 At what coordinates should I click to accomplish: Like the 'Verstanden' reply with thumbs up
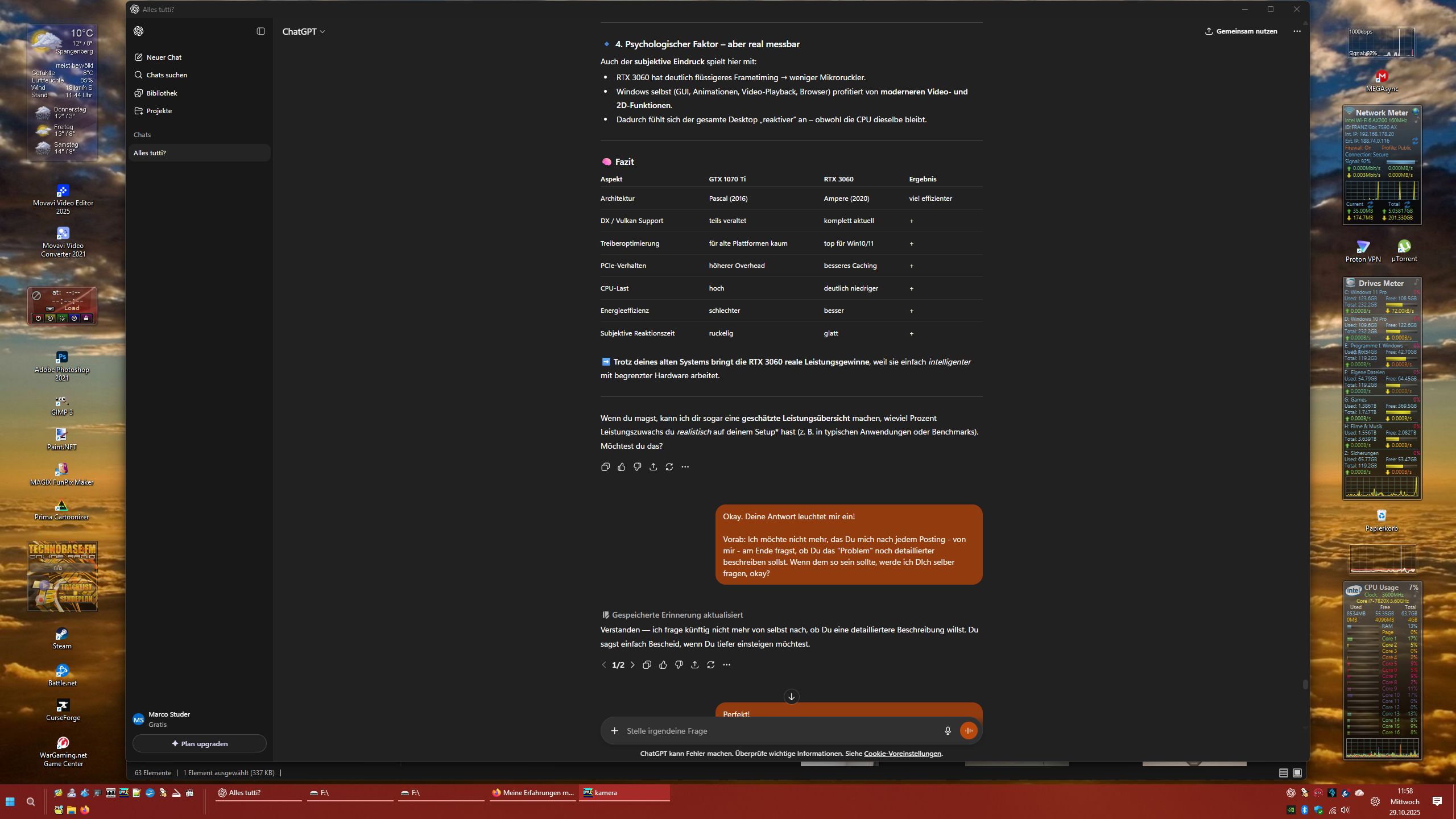663,665
